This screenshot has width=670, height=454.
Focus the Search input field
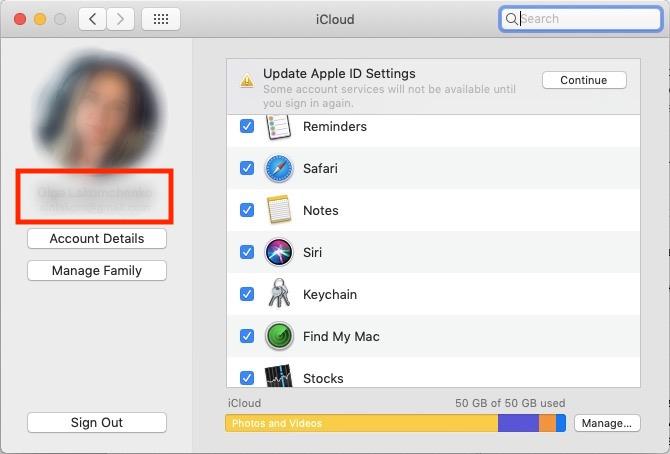pos(581,19)
